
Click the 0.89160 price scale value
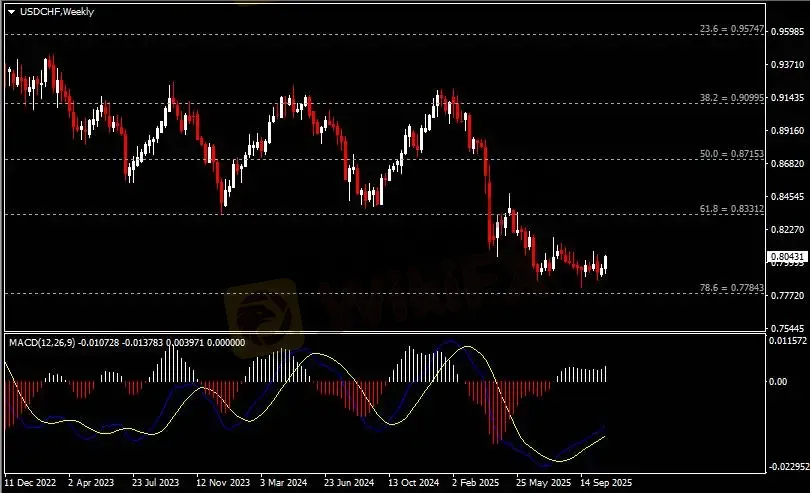(787, 131)
